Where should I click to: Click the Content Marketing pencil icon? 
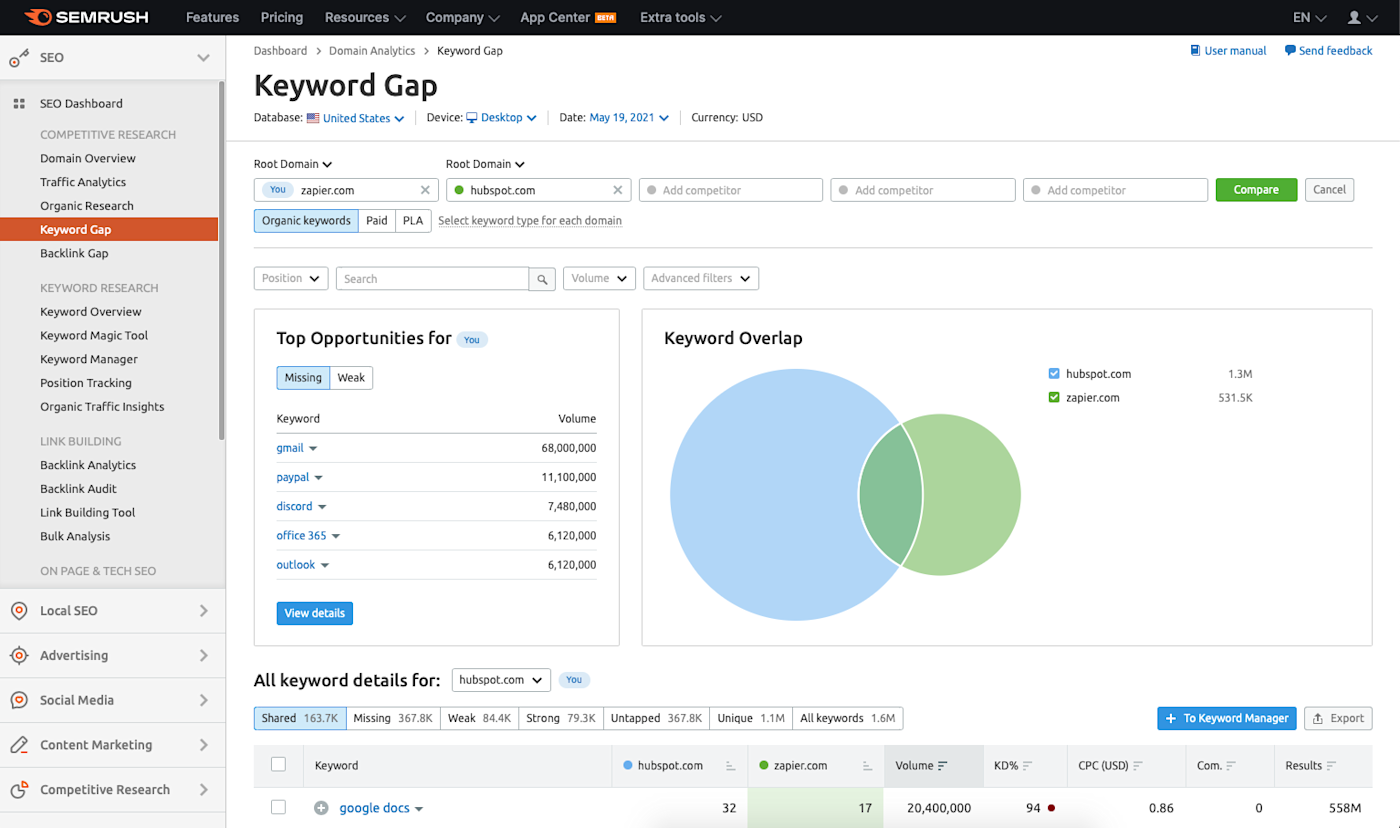(x=19, y=745)
